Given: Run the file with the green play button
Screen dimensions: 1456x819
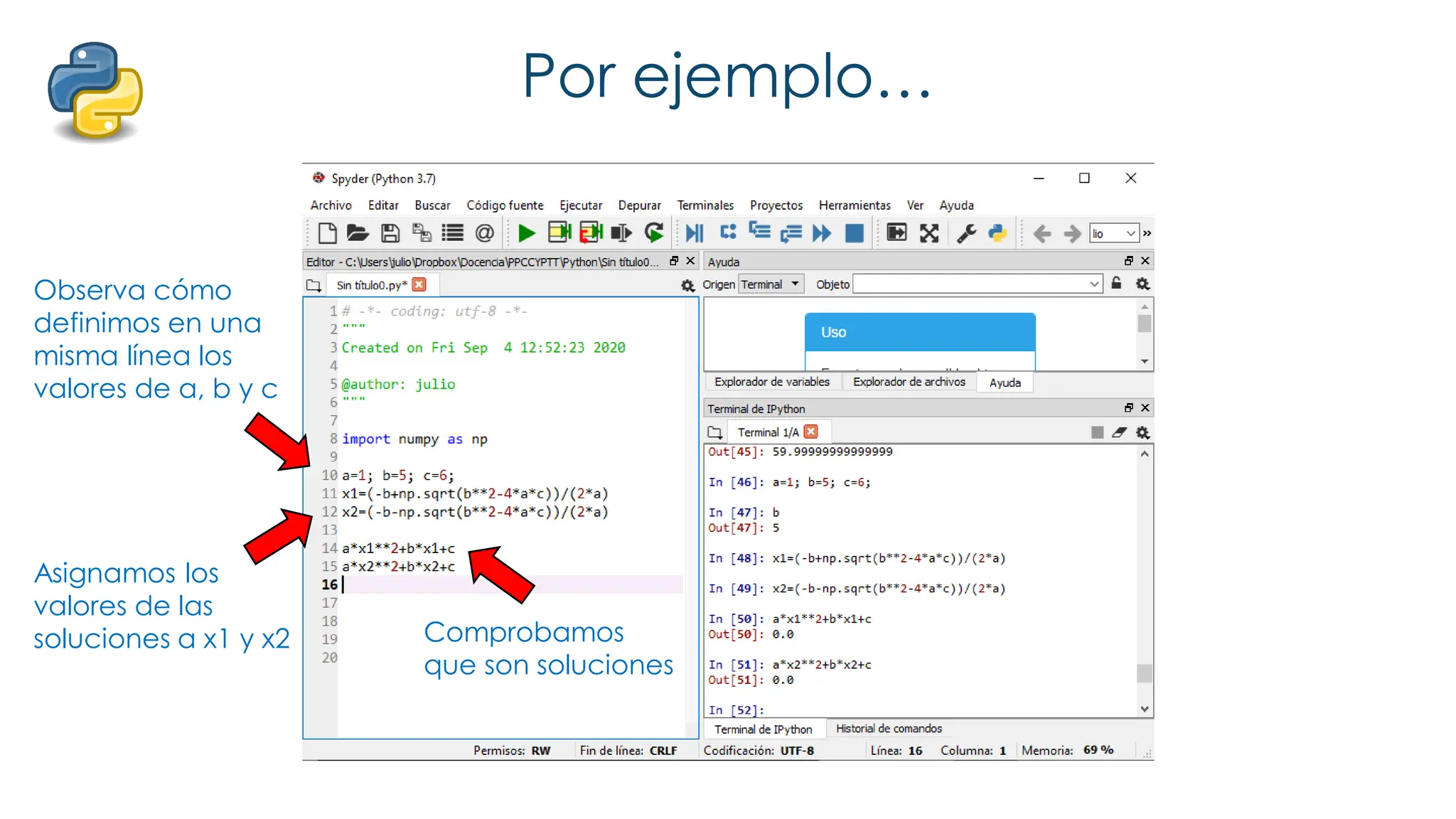Looking at the screenshot, I should (x=527, y=233).
